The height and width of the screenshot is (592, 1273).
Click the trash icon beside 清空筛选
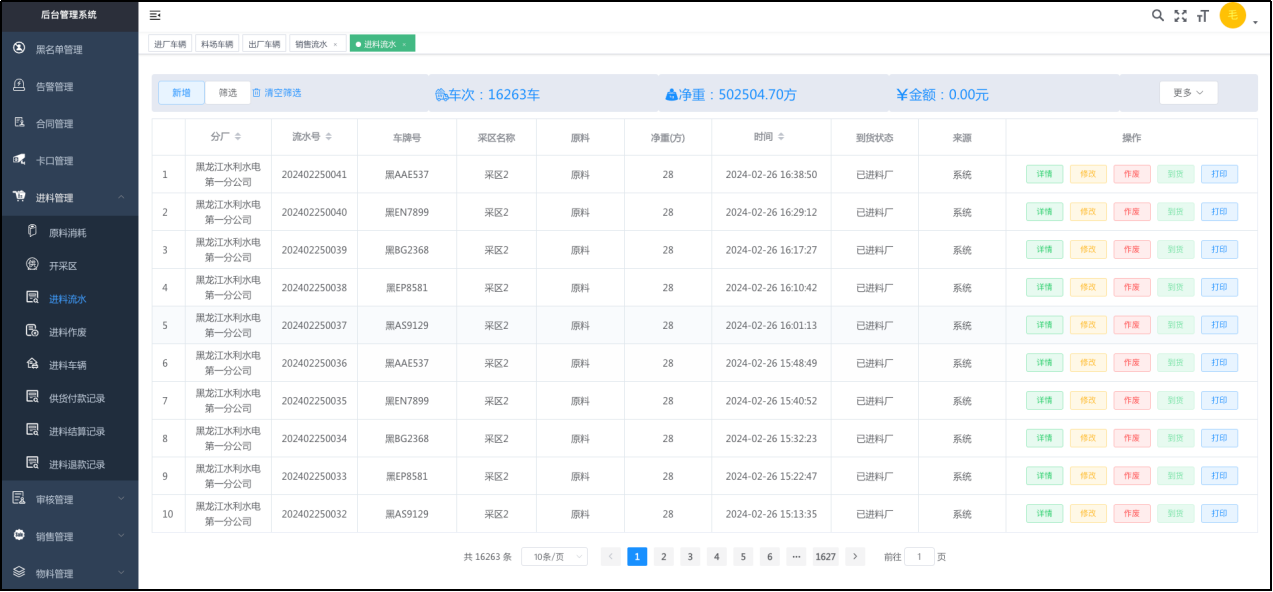coord(256,92)
